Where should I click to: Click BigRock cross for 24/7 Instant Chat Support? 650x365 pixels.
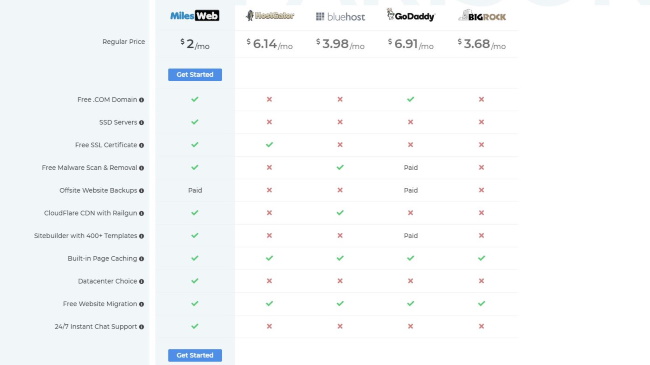(x=481, y=326)
